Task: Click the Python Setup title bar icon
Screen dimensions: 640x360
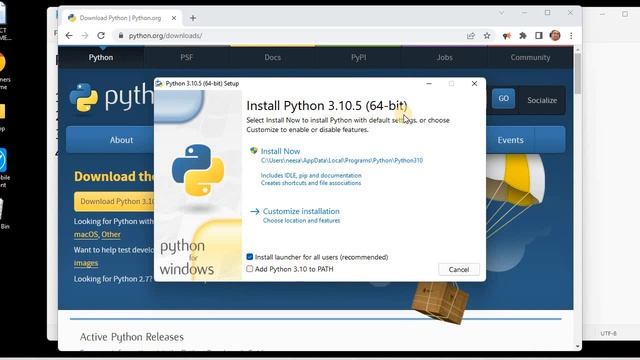Action: point(159,83)
